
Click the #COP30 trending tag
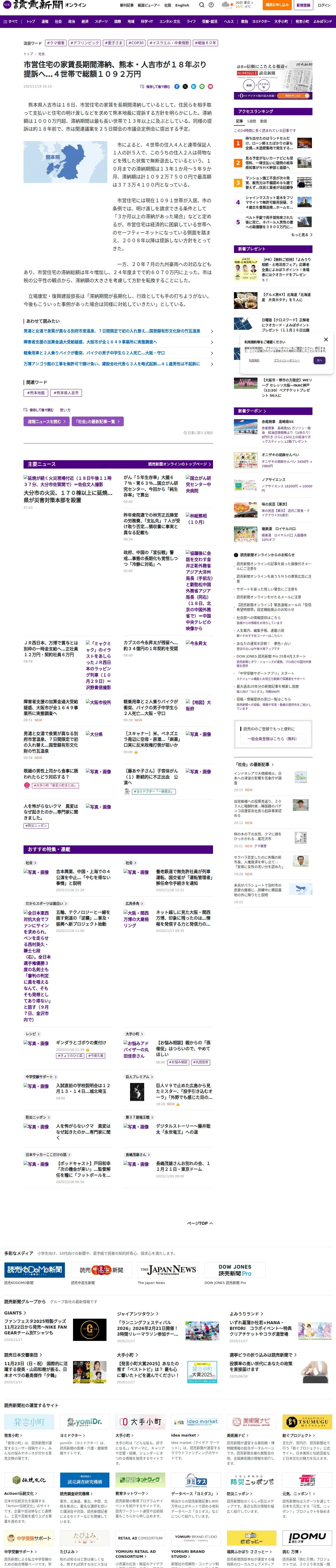[x=136, y=43]
